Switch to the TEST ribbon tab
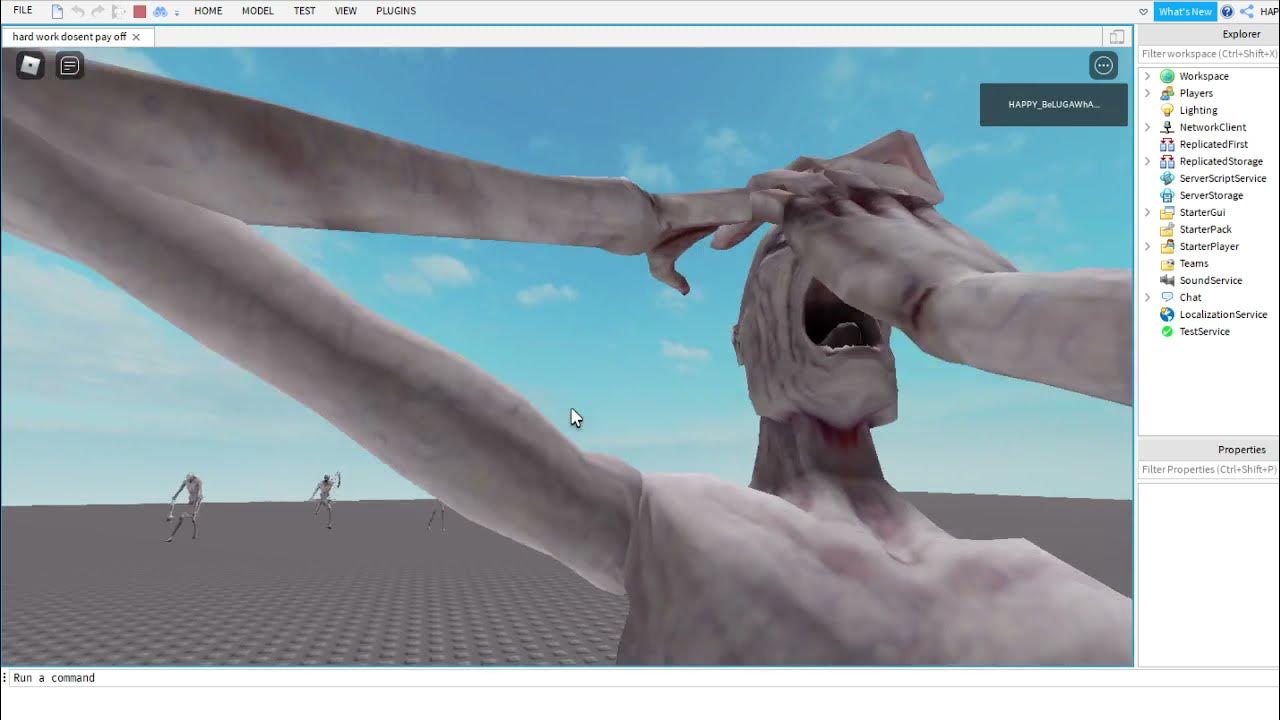The height and width of the screenshot is (720, 1280). pos(305,11)
